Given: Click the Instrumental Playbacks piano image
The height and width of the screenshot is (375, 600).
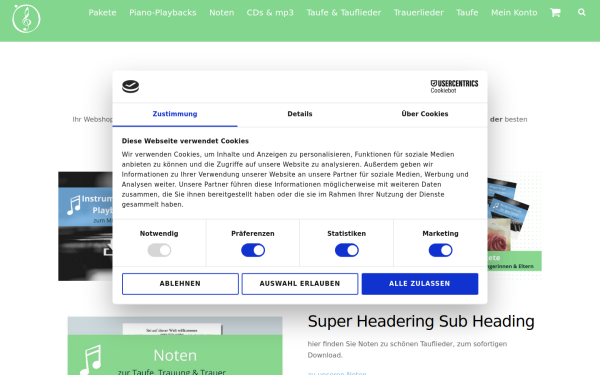Looking at the screenshot, I should click(85, 226).
